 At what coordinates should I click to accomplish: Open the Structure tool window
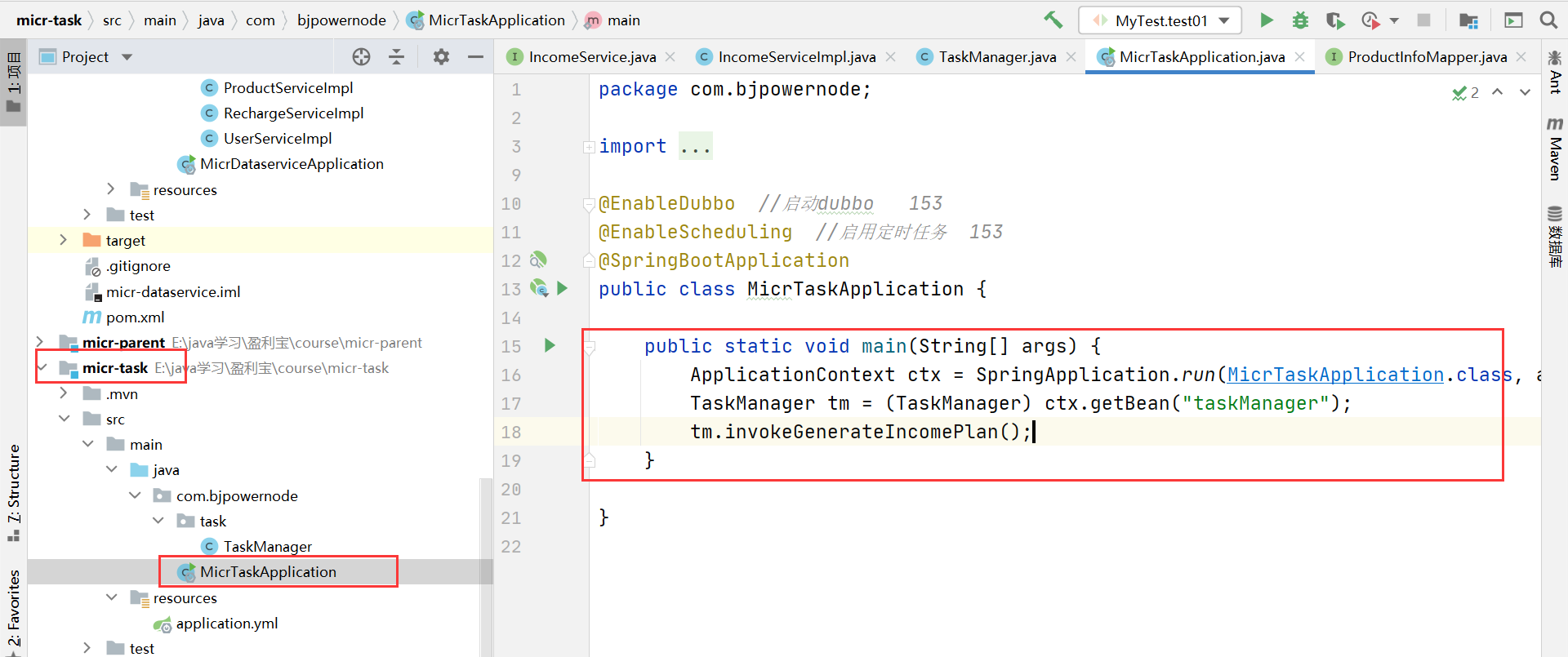pyautogui.click(x=13, y=492)
